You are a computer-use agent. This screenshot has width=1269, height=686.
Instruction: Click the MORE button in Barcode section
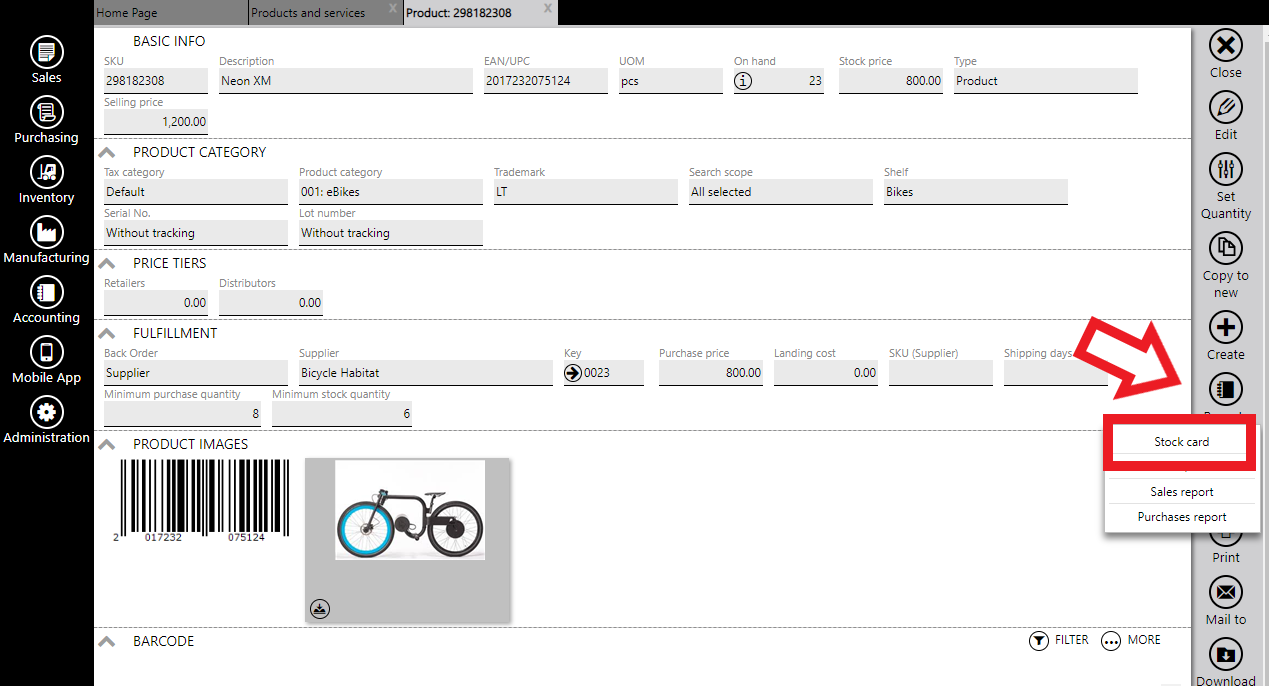point(1131,640)
